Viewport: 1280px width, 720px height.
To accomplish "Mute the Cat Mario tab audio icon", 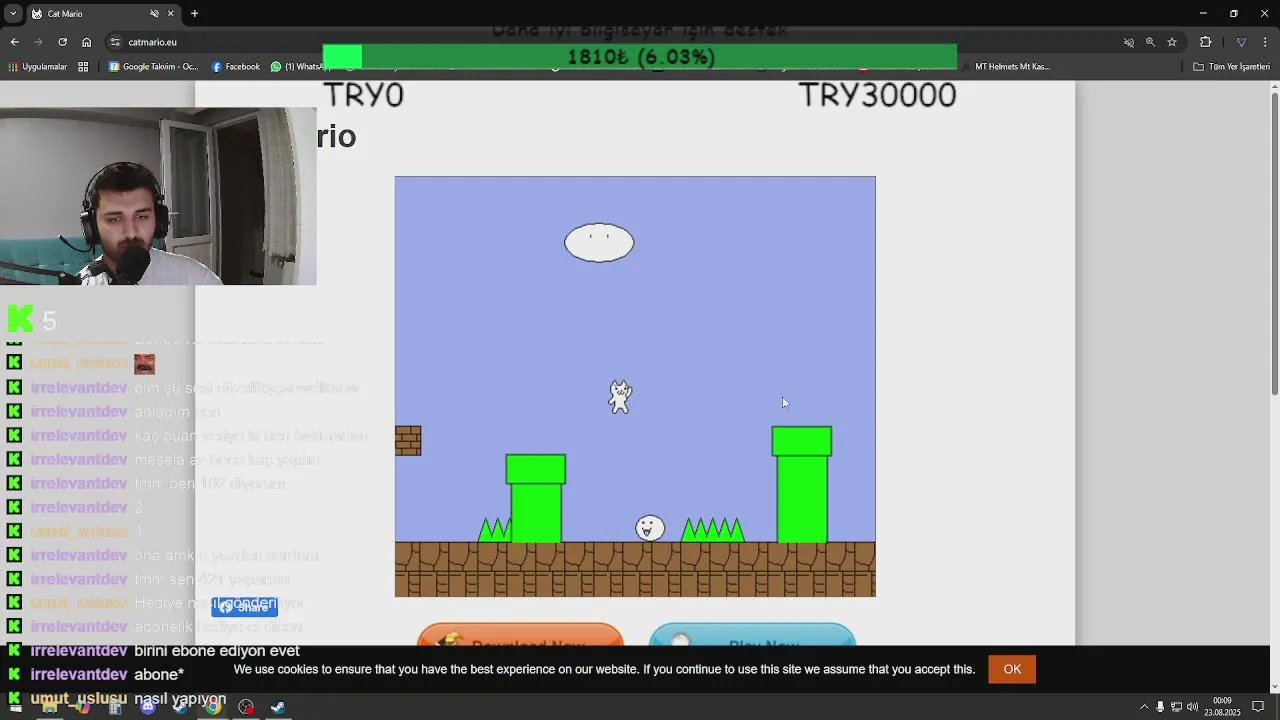I will click(x=154, y=14).
